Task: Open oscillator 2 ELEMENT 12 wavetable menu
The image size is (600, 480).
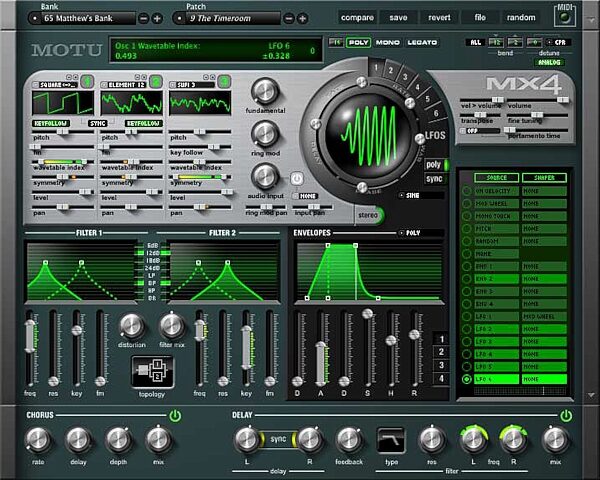Action: [124, 85]
